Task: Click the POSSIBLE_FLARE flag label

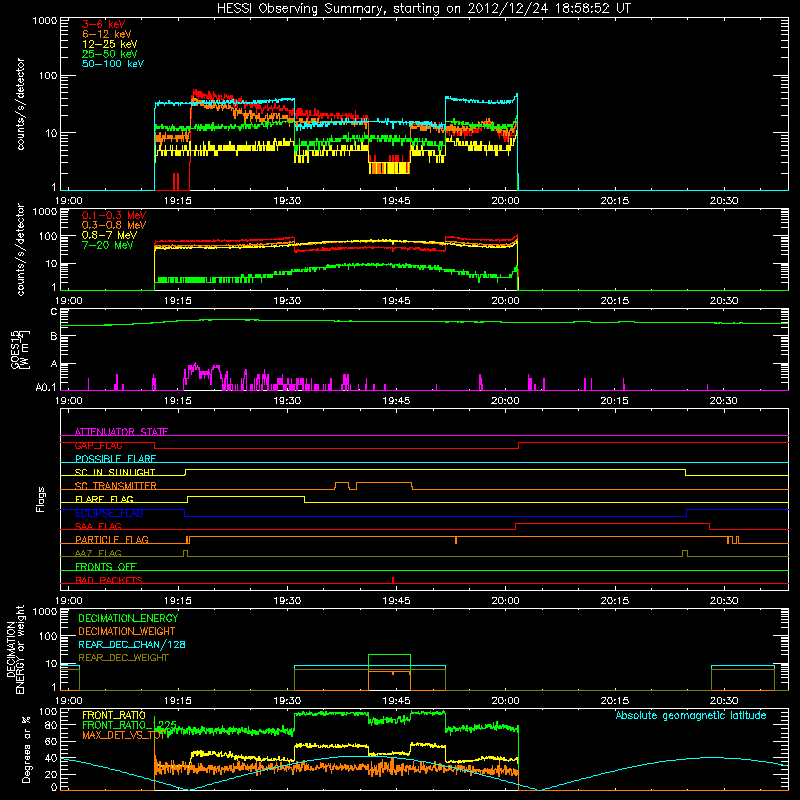Action: pyautogui.click(x=115, y=459)
